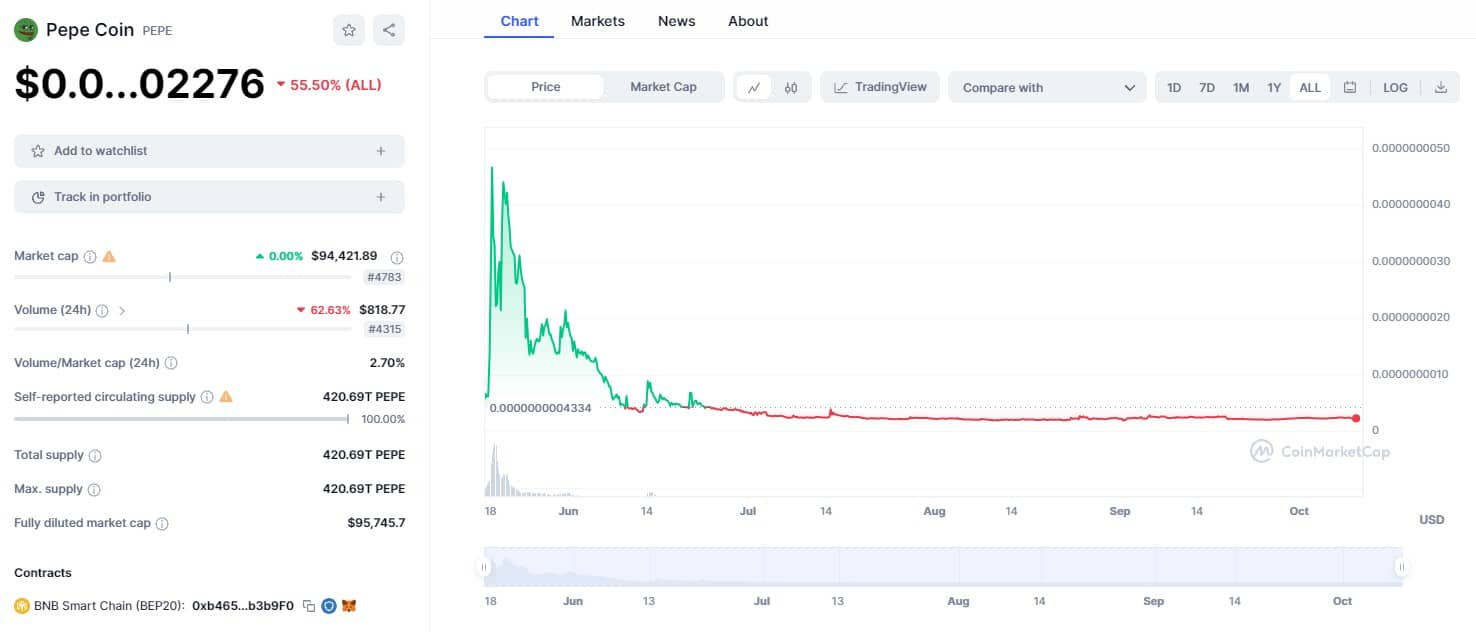The width and height of the screenshot is (1476, 632).
Task: Click the blue shield icon beside contract
Action: (x=329, y=606)
